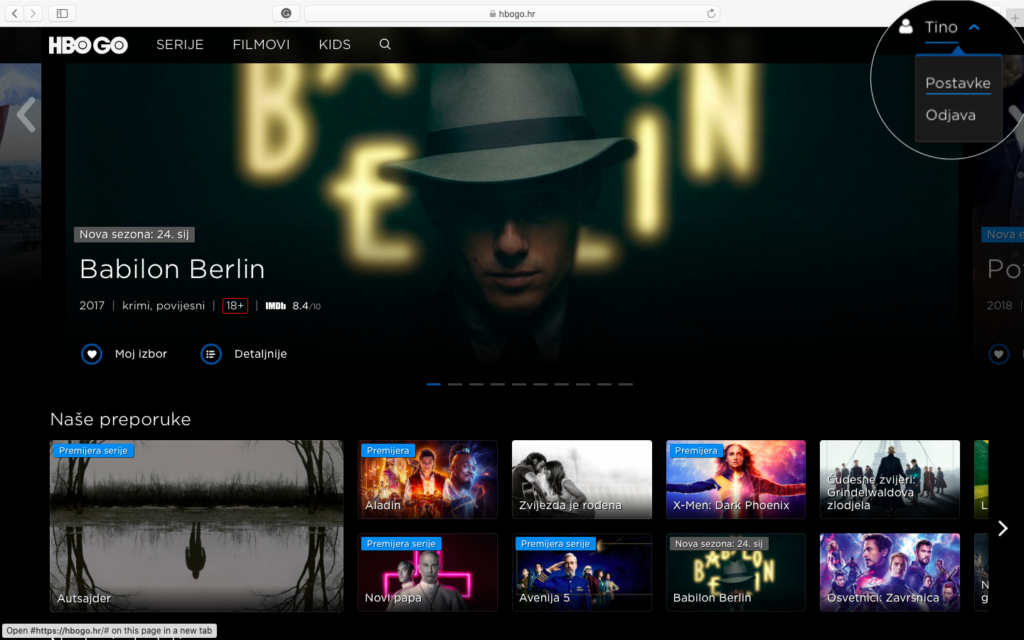Click Safari back navigation button
The height and width of the screenshot is (640, 1024).
tap(15, 13)
